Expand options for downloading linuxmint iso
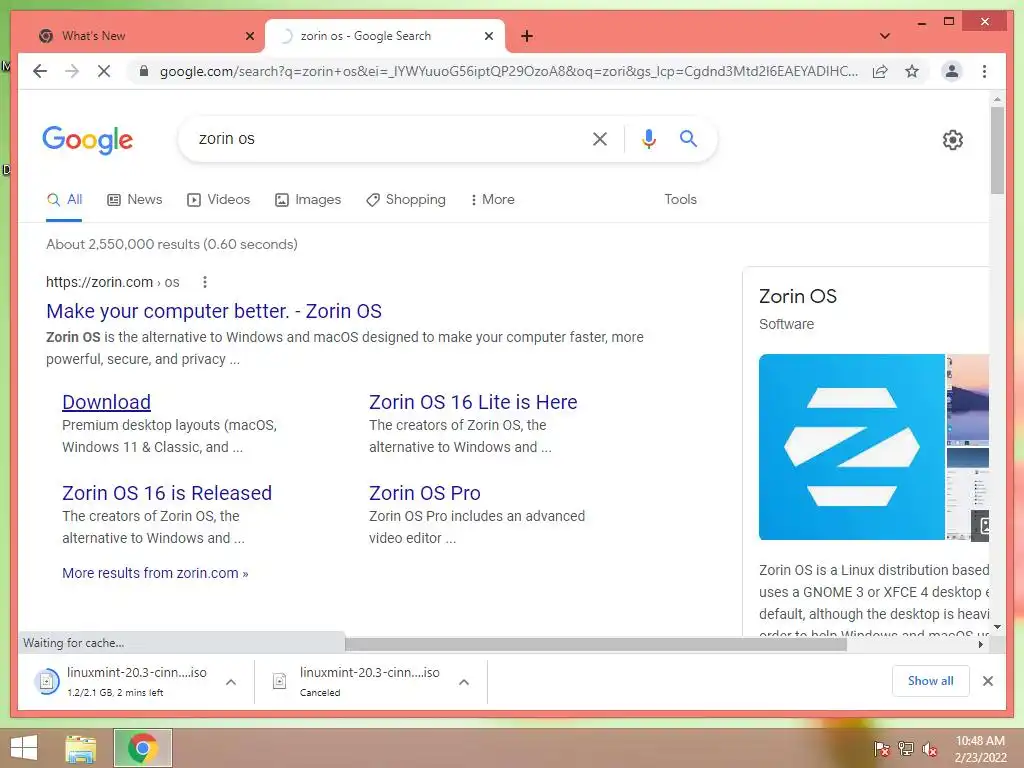This screenshot has width=1024, height=768. (x=231, y=682)
